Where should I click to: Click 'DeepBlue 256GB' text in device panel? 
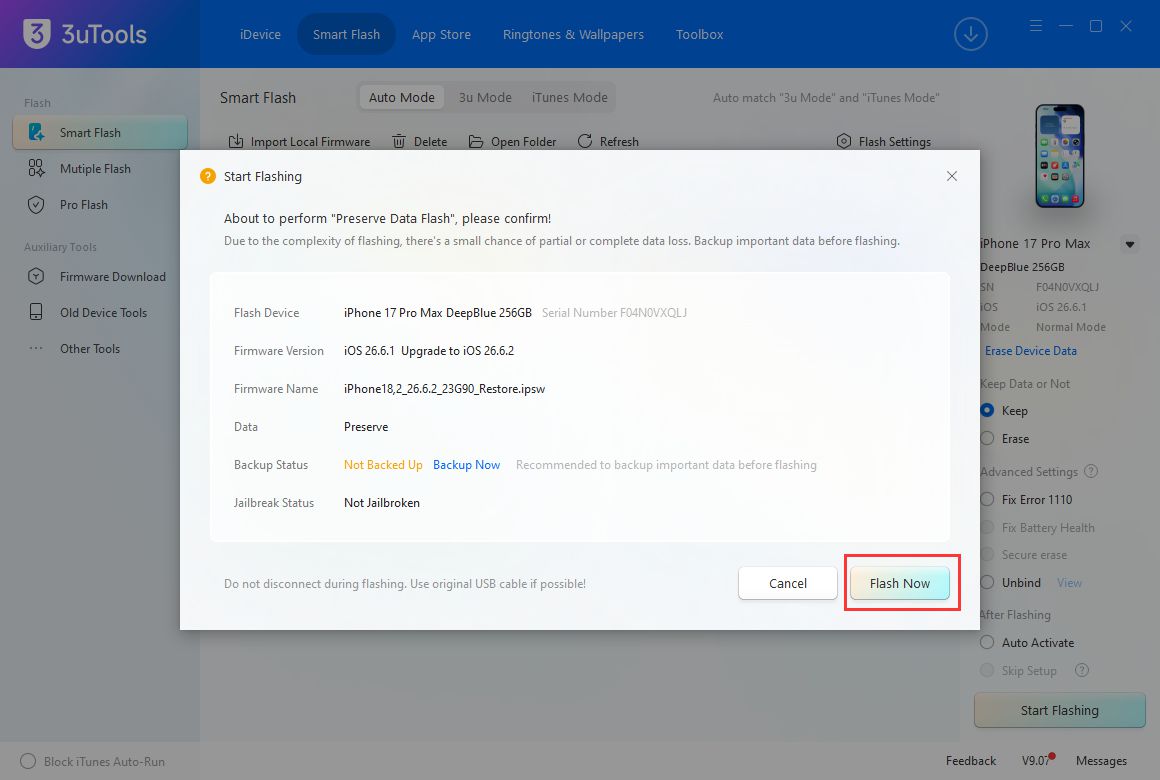point(1022,266)
